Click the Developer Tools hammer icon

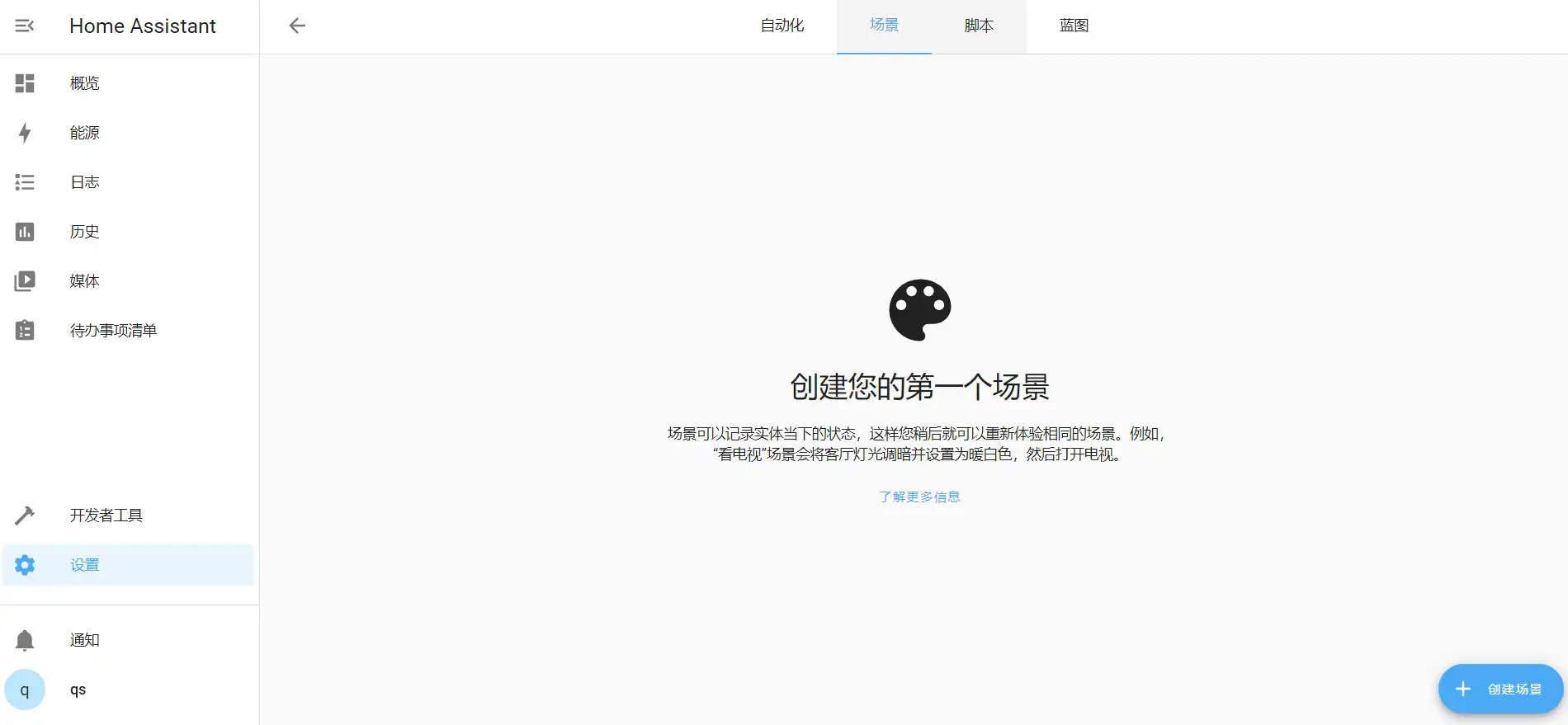point(25,516)
